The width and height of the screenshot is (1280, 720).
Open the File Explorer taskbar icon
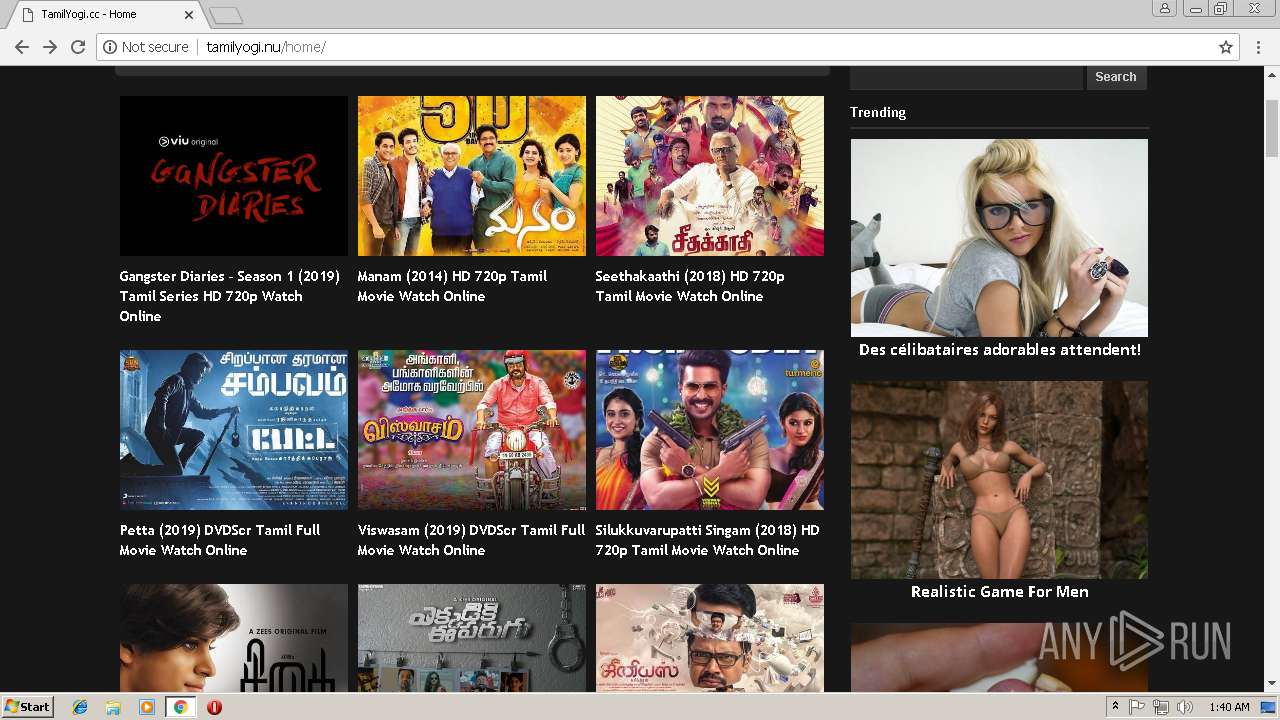pyautogui.click(x=113, y=707)
